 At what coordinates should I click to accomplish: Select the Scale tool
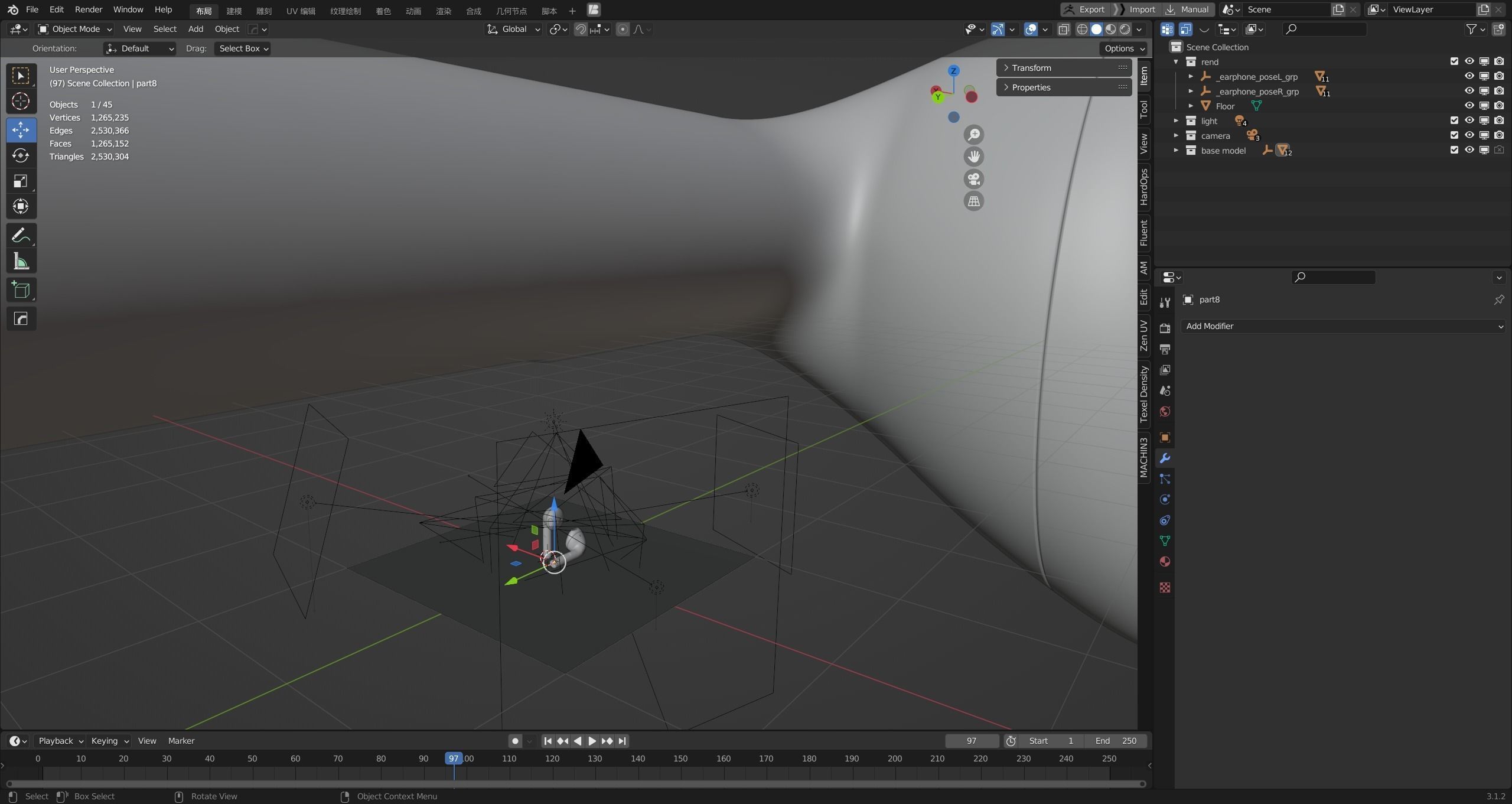[21, 181]
